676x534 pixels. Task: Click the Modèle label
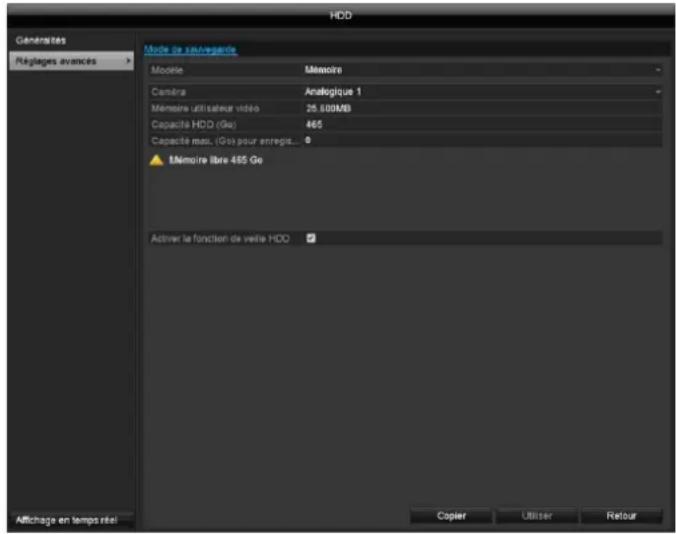tap(167, 70)
